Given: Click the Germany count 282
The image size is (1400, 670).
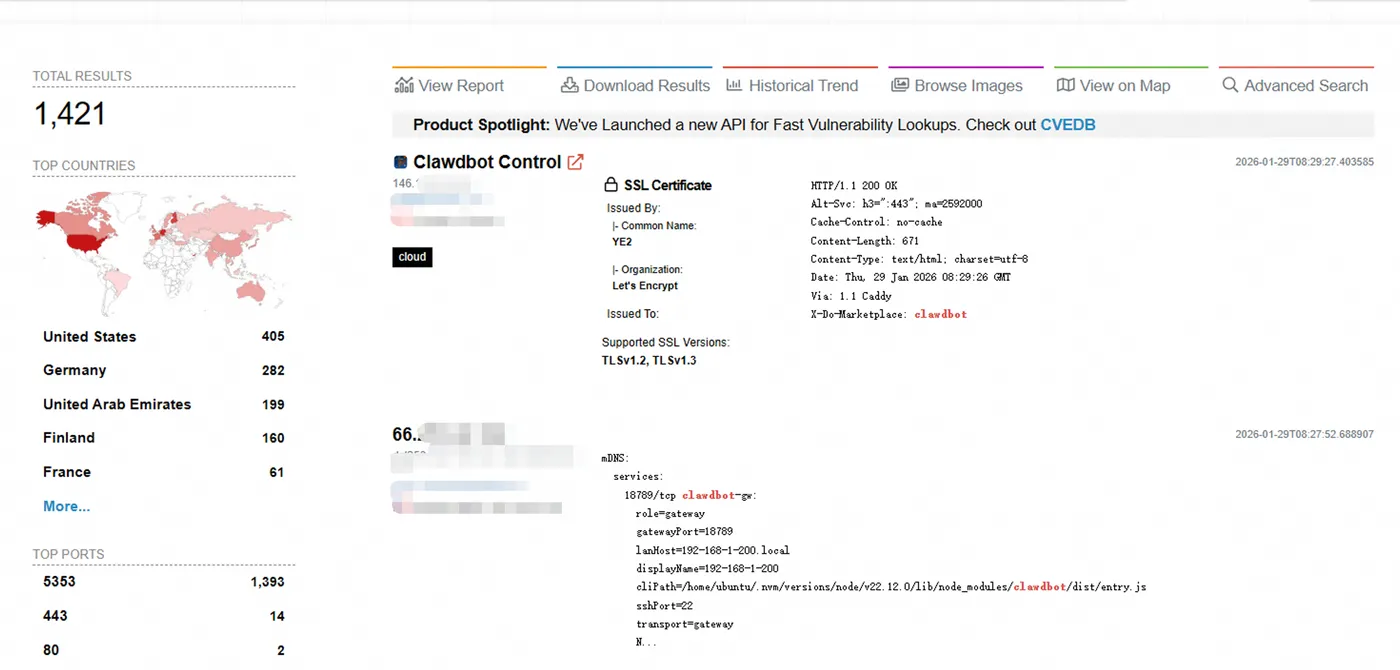Looking at the screenshot, I should (x=273, y=371).
